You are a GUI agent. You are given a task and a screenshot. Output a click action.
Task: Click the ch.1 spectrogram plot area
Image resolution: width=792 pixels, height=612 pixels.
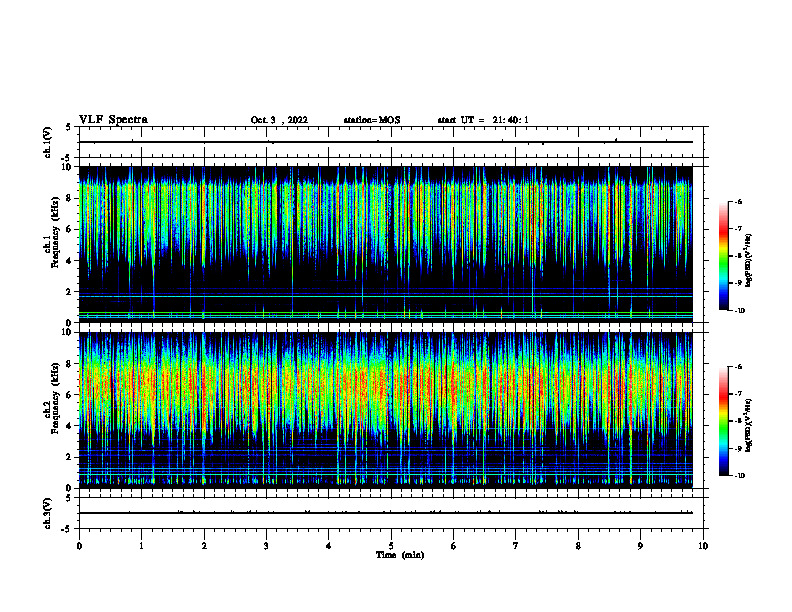(386, 244)
